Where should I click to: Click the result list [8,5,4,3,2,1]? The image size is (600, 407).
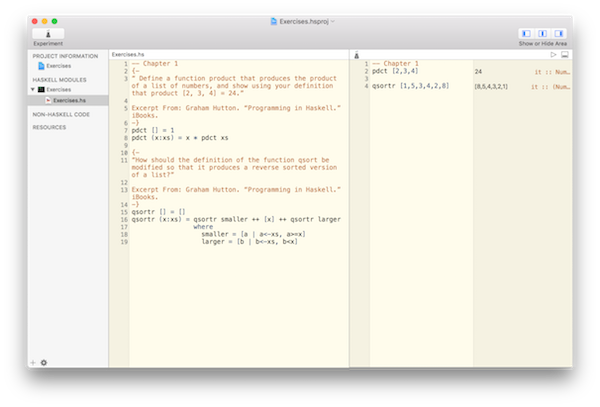click(x=491, y=86)
